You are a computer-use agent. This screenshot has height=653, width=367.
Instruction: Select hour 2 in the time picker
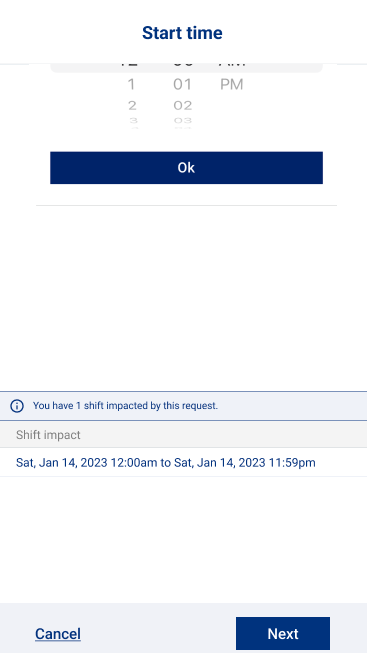[x=132, y=105]
